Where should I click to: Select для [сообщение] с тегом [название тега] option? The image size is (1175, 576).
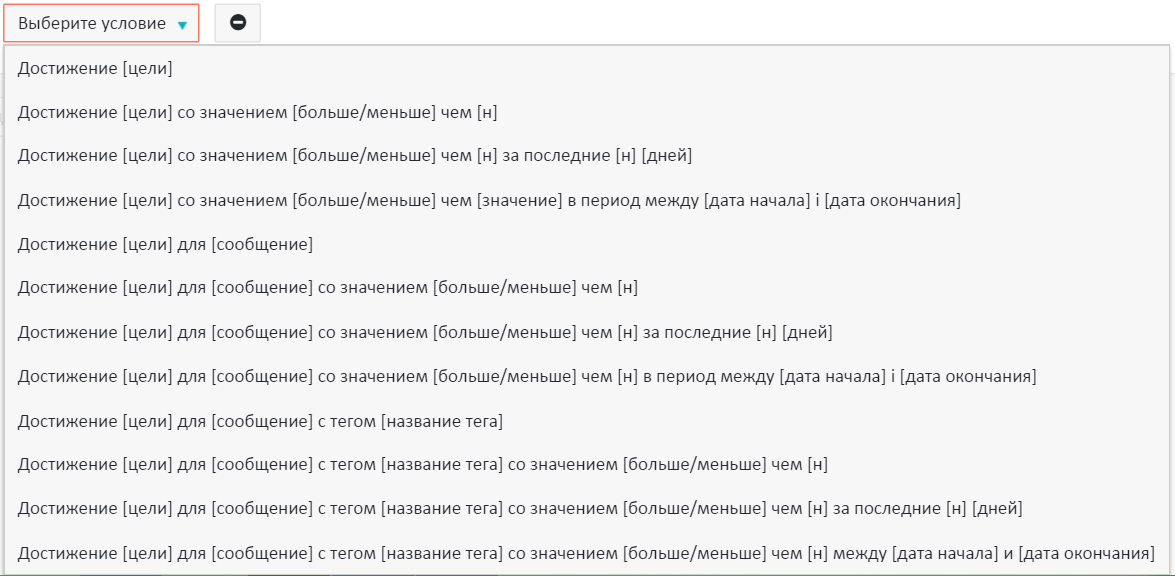[x=260, y=421]
